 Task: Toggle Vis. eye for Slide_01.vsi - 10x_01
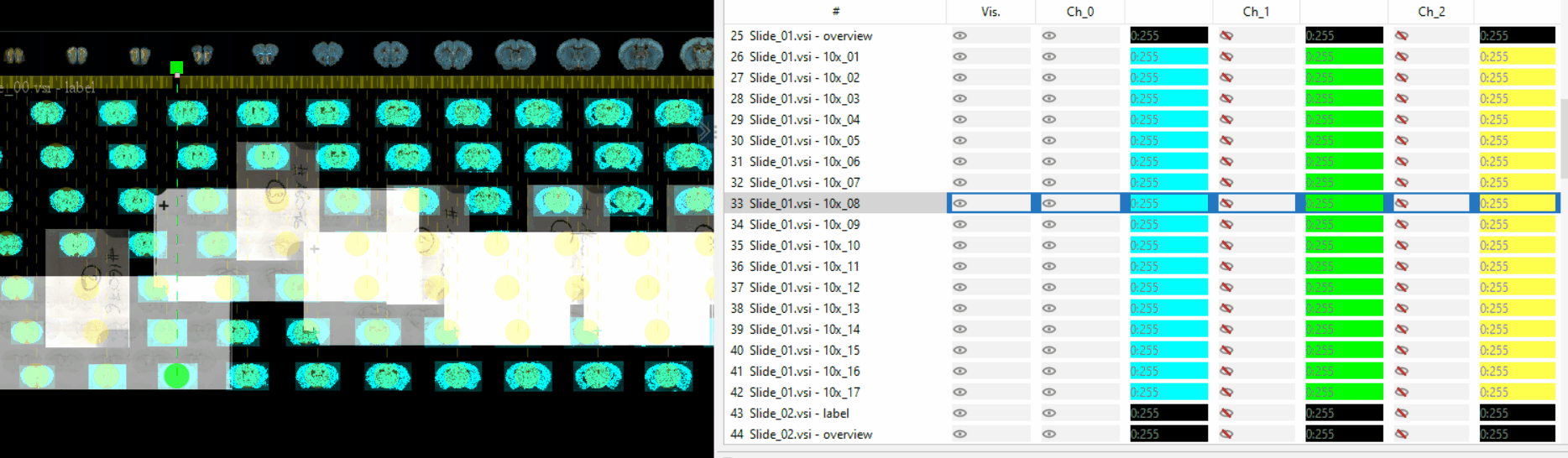[959, 56]
